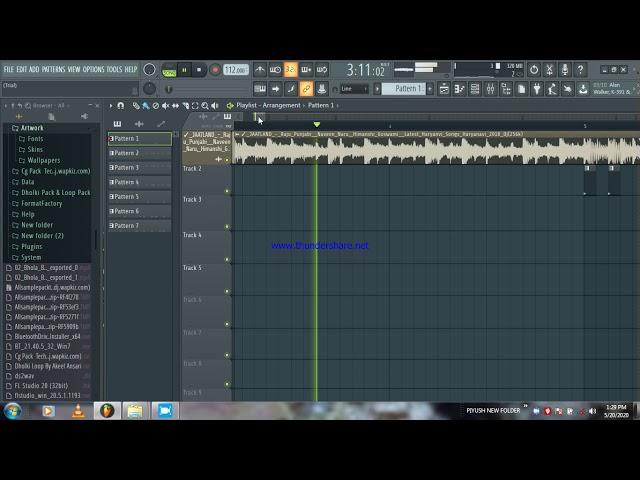This screenshot has width=640, height=480.
Task: Open the VIEW menu
Action: [x=74, y=69]
